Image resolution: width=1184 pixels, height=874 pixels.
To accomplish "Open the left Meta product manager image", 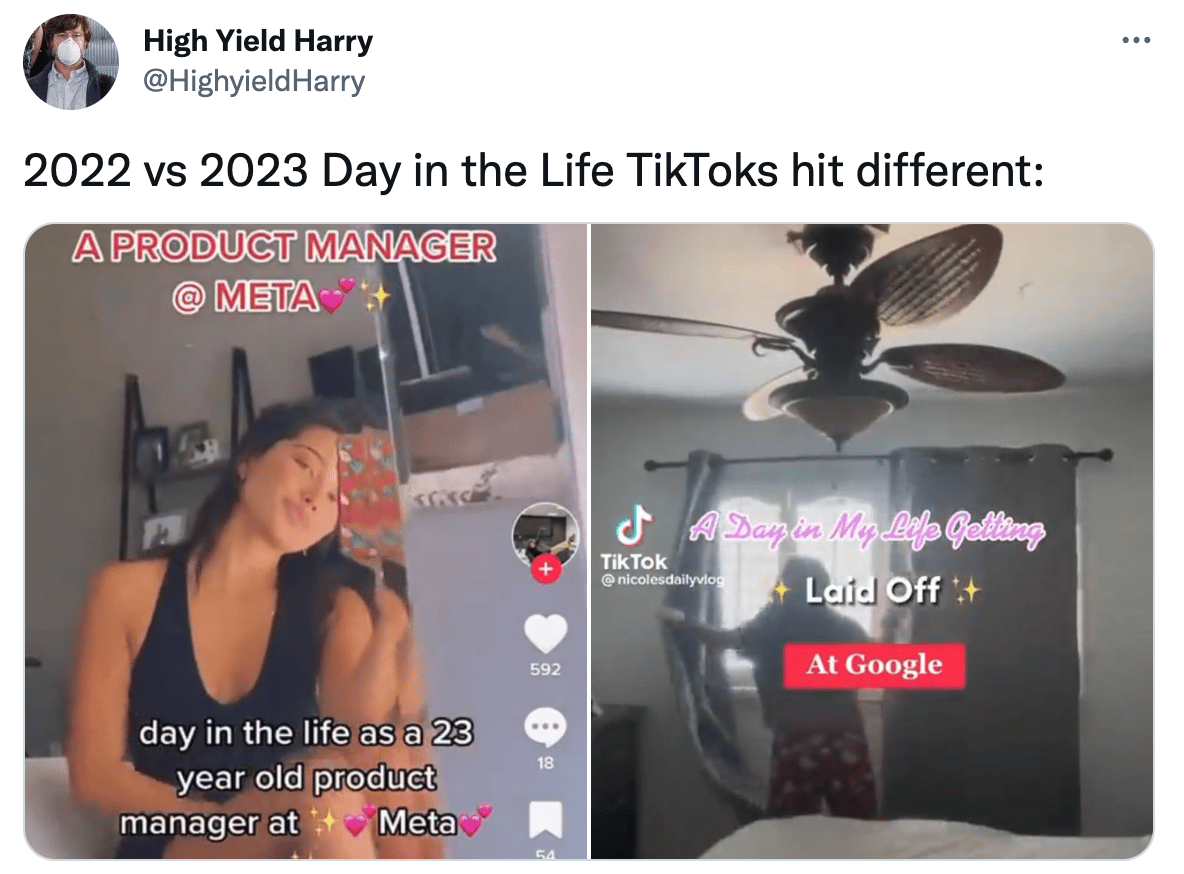I will [x=306, y=541].
